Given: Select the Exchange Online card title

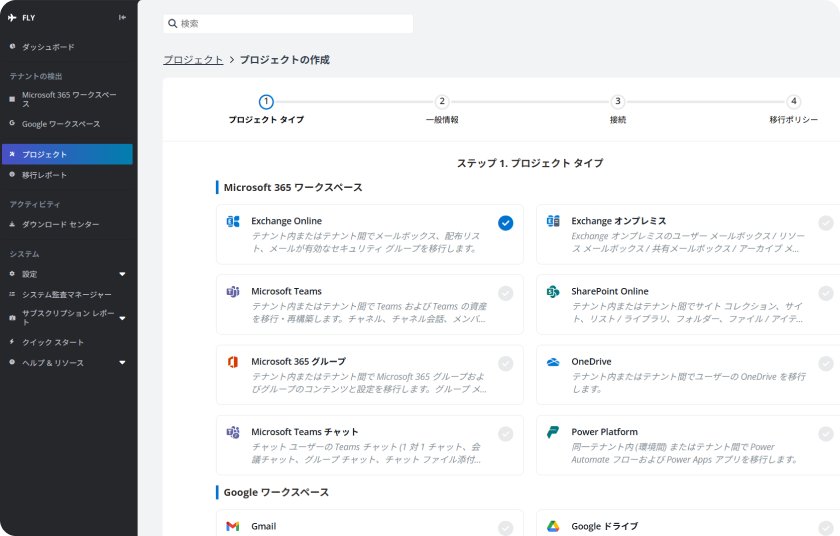Looking at the screenshot, I should 287,221.
